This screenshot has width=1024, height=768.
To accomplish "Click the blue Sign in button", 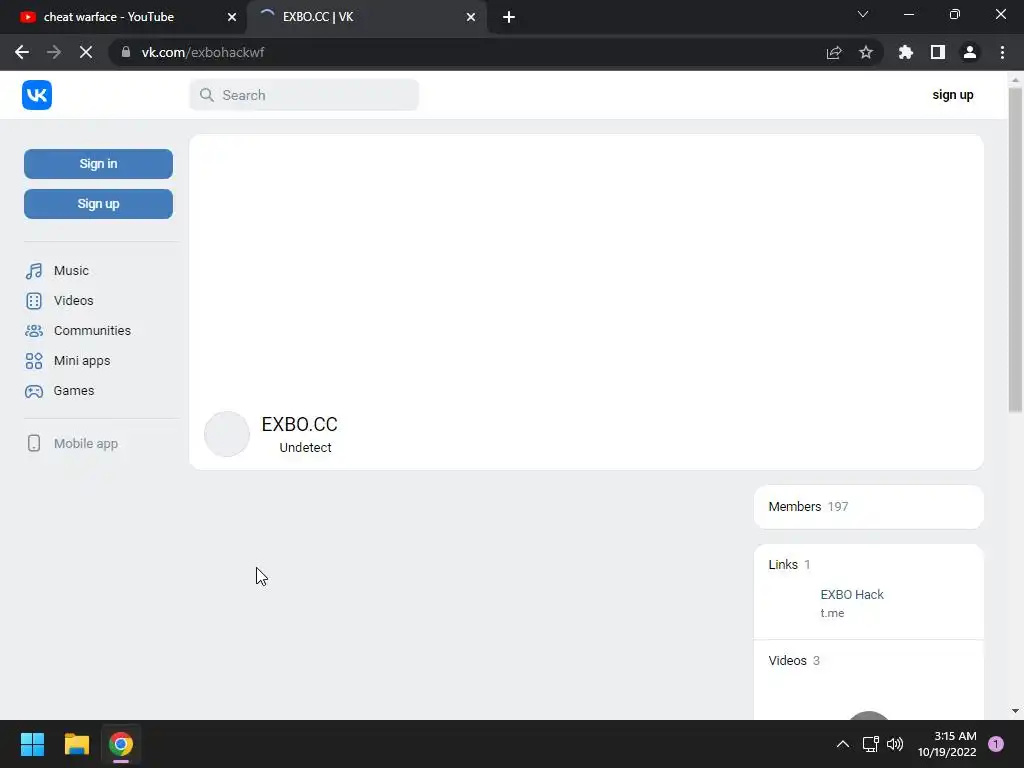I will coord(99,164).
